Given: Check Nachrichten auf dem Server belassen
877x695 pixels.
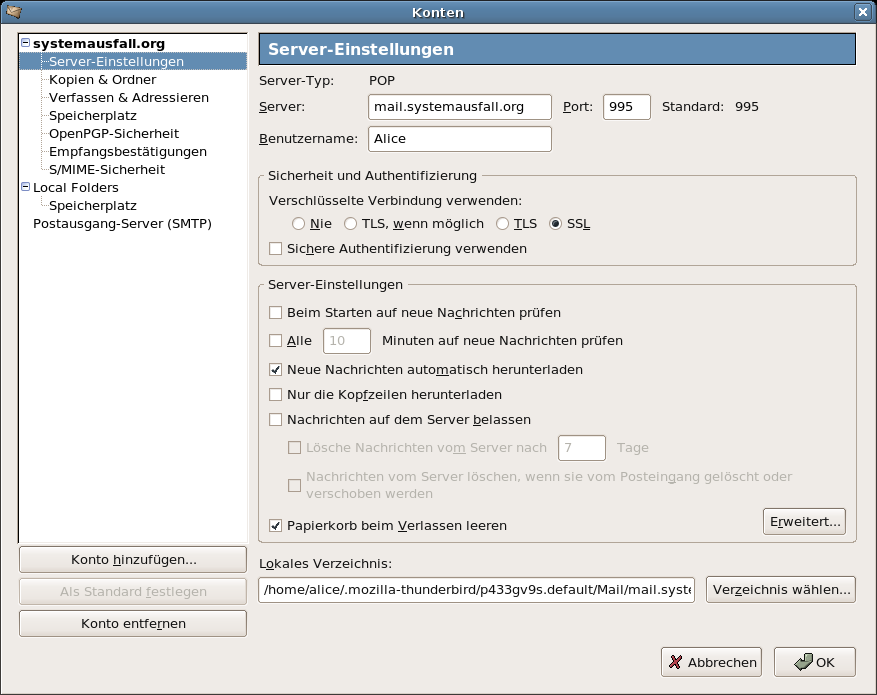Looking at the screenshot, I should click(275, 419).
